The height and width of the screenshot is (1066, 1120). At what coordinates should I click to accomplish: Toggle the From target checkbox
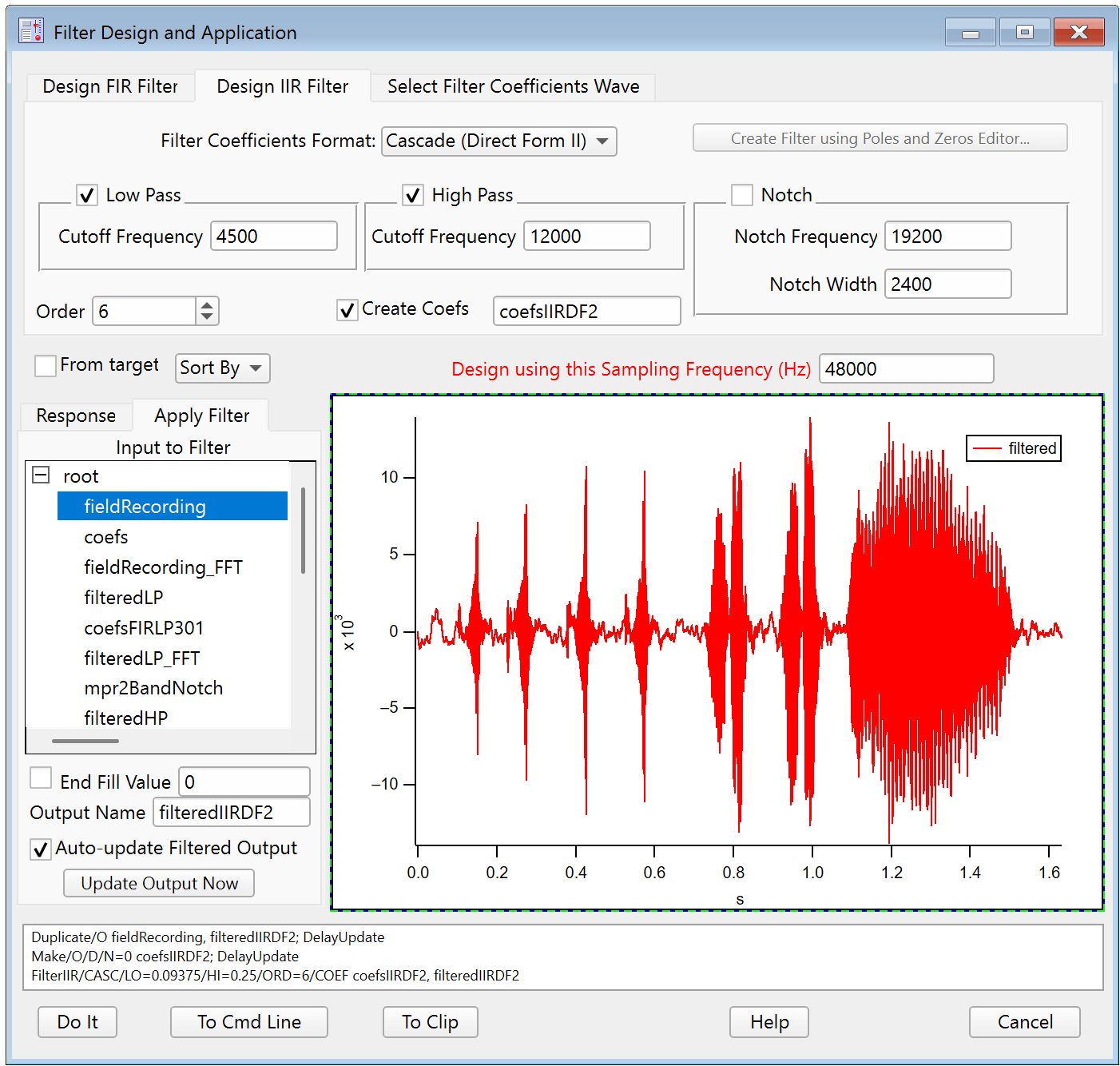pyautogui.click(x=46, y=366)
